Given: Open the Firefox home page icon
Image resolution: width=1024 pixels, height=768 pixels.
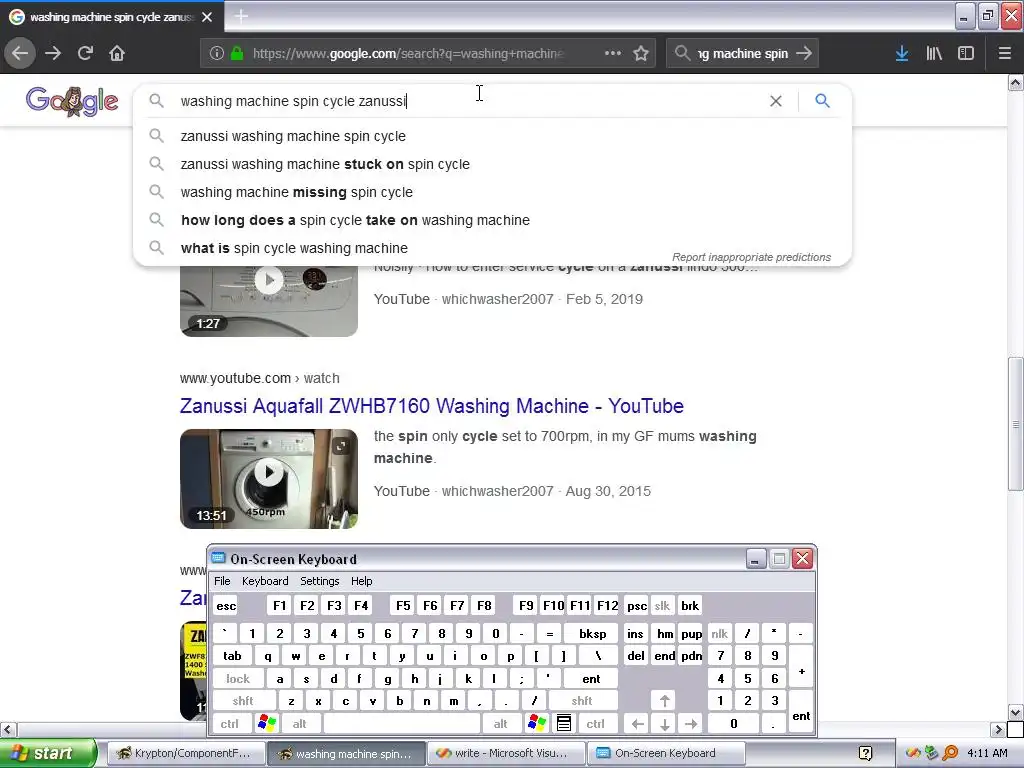Looking at the screenshot, I should (117, 54).
